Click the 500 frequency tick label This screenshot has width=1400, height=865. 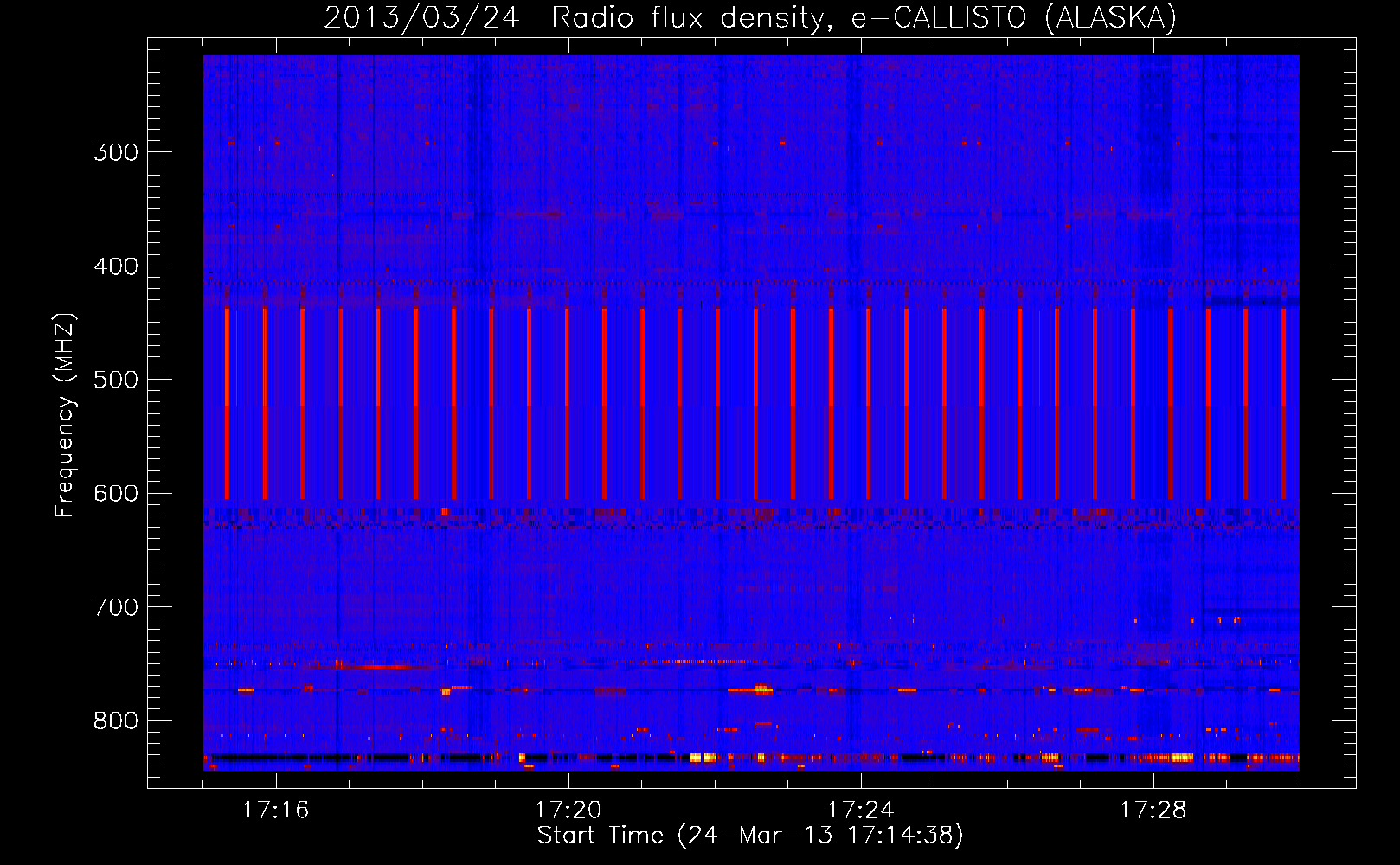[116, 380]
